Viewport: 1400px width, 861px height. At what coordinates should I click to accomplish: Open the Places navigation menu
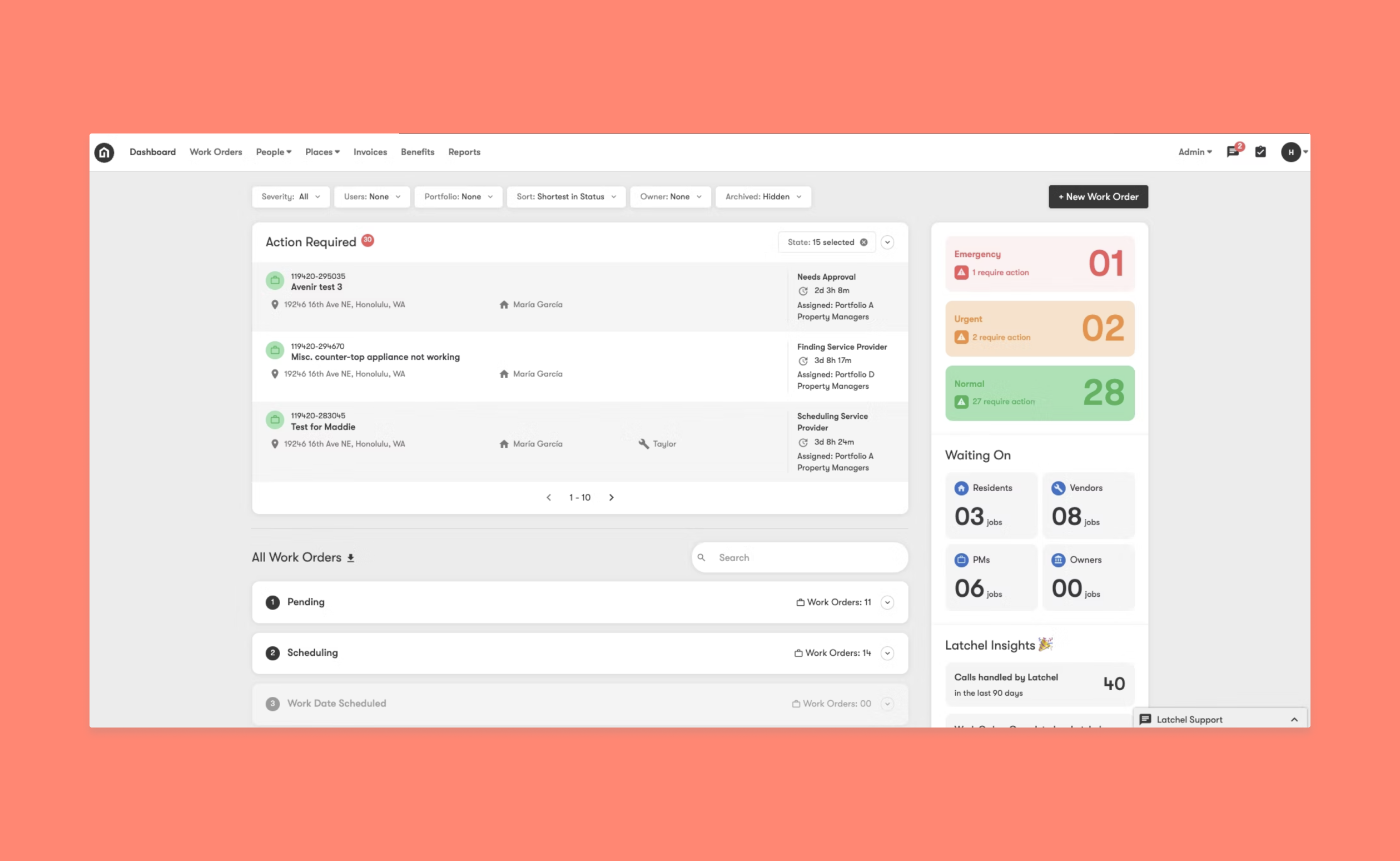(x=322, y=152)
